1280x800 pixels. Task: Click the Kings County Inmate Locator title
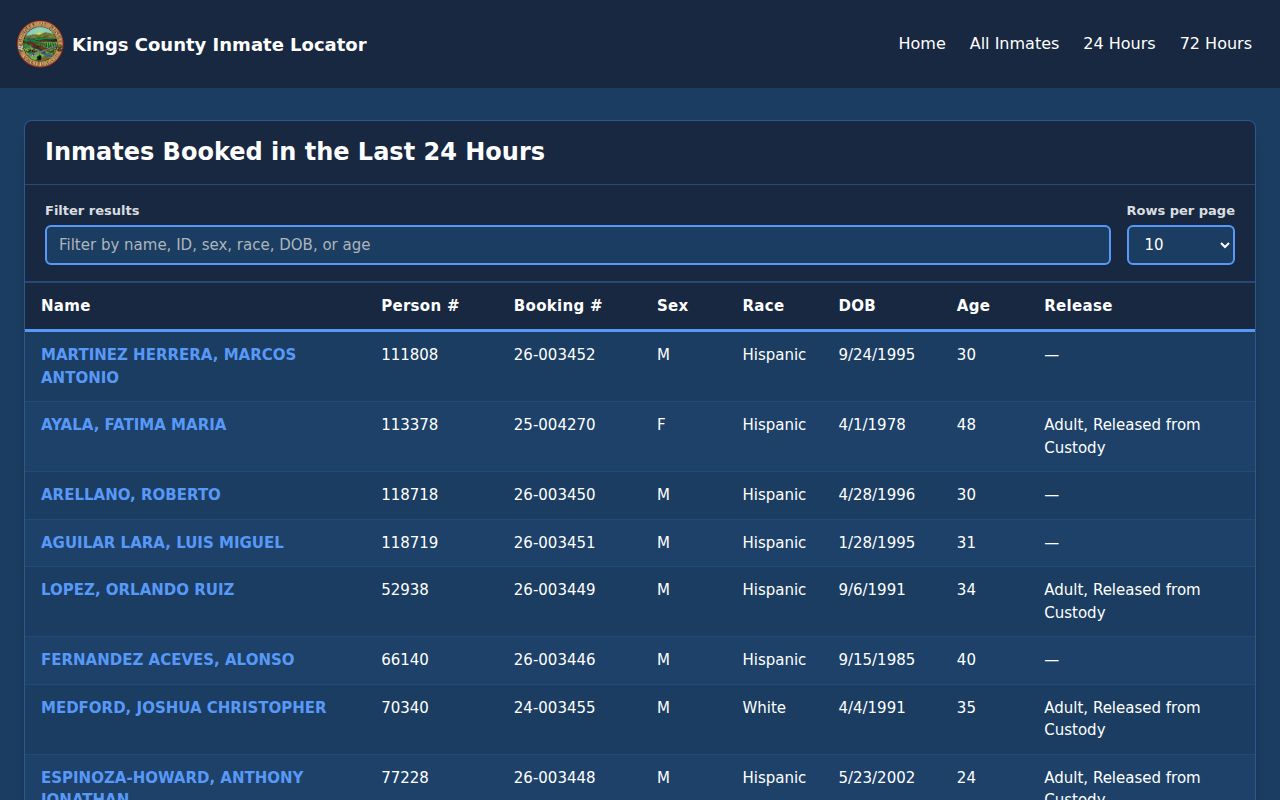219,44
